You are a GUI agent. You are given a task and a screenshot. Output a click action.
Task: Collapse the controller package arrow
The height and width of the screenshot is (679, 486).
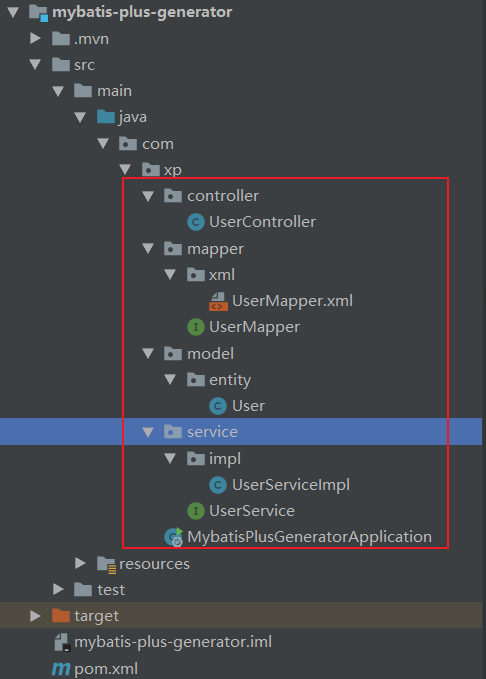(148, 196)
